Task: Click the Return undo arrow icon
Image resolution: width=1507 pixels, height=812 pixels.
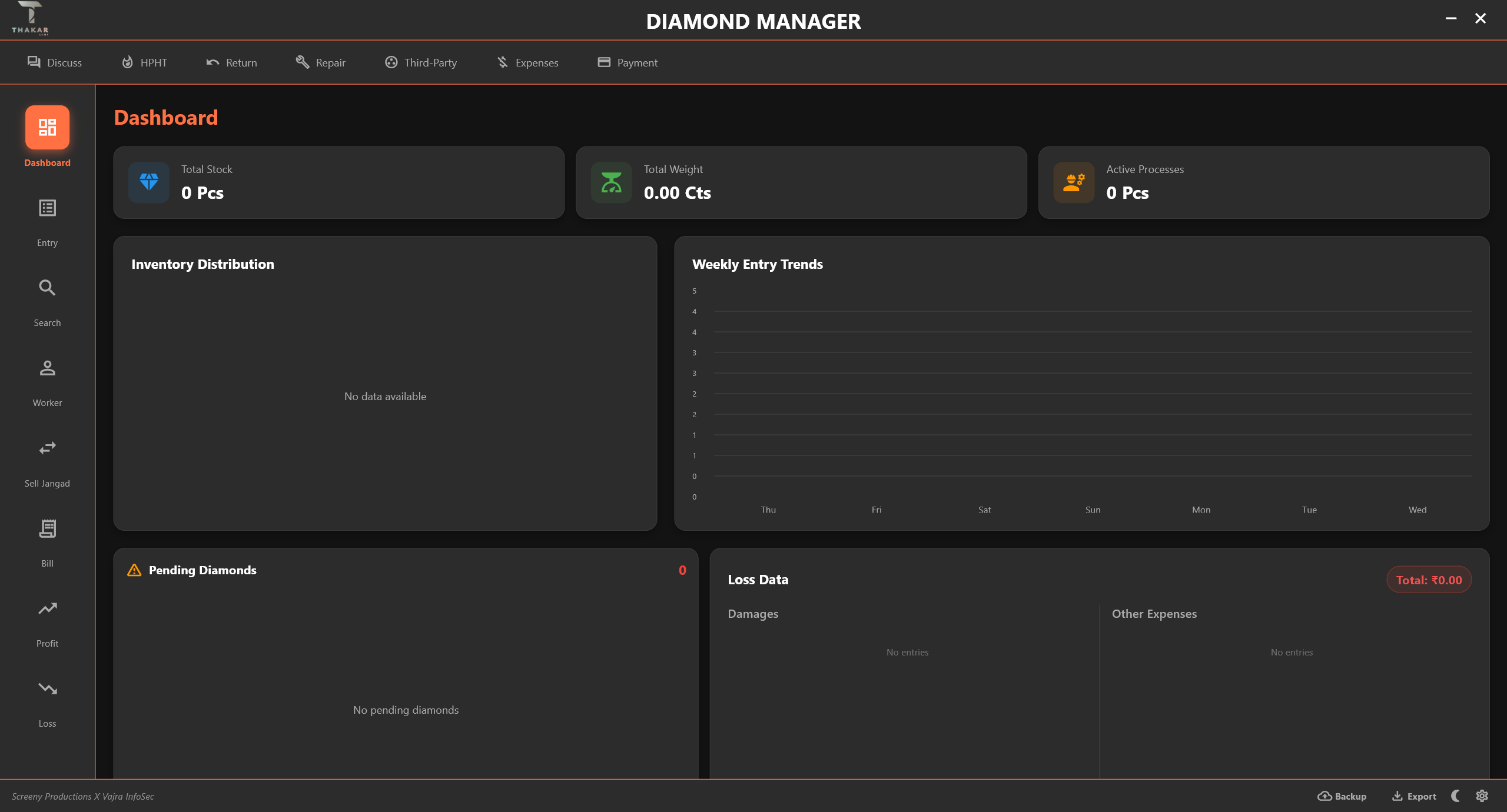Action: point(213,62)
